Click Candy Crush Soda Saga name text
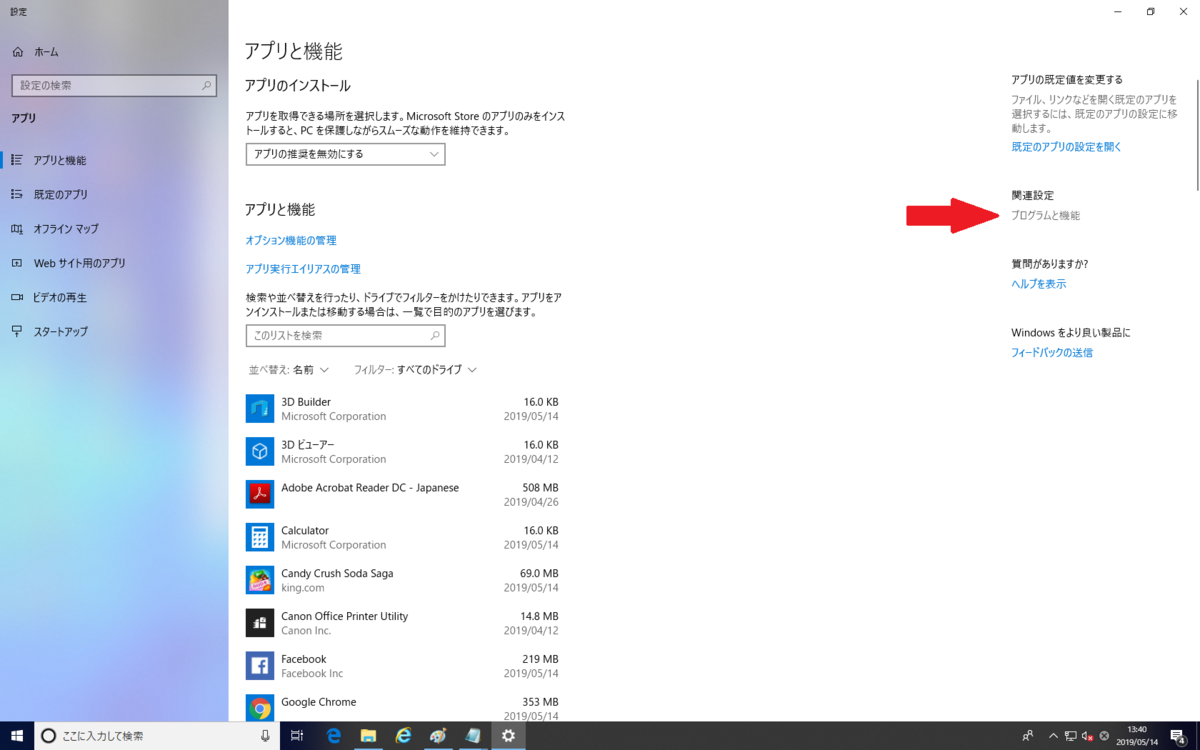1200x750 pixels. [x=337, y=574]
